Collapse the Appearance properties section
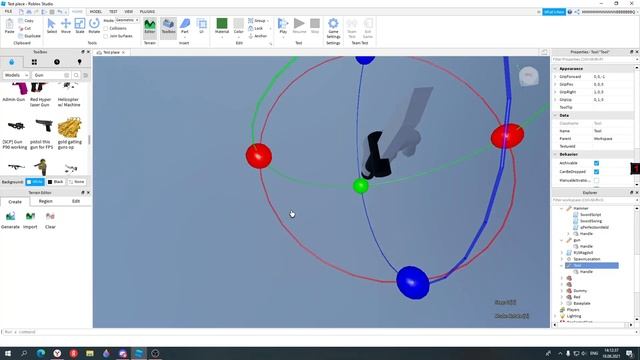The image size is (640, 360). (x=555, y=69)
